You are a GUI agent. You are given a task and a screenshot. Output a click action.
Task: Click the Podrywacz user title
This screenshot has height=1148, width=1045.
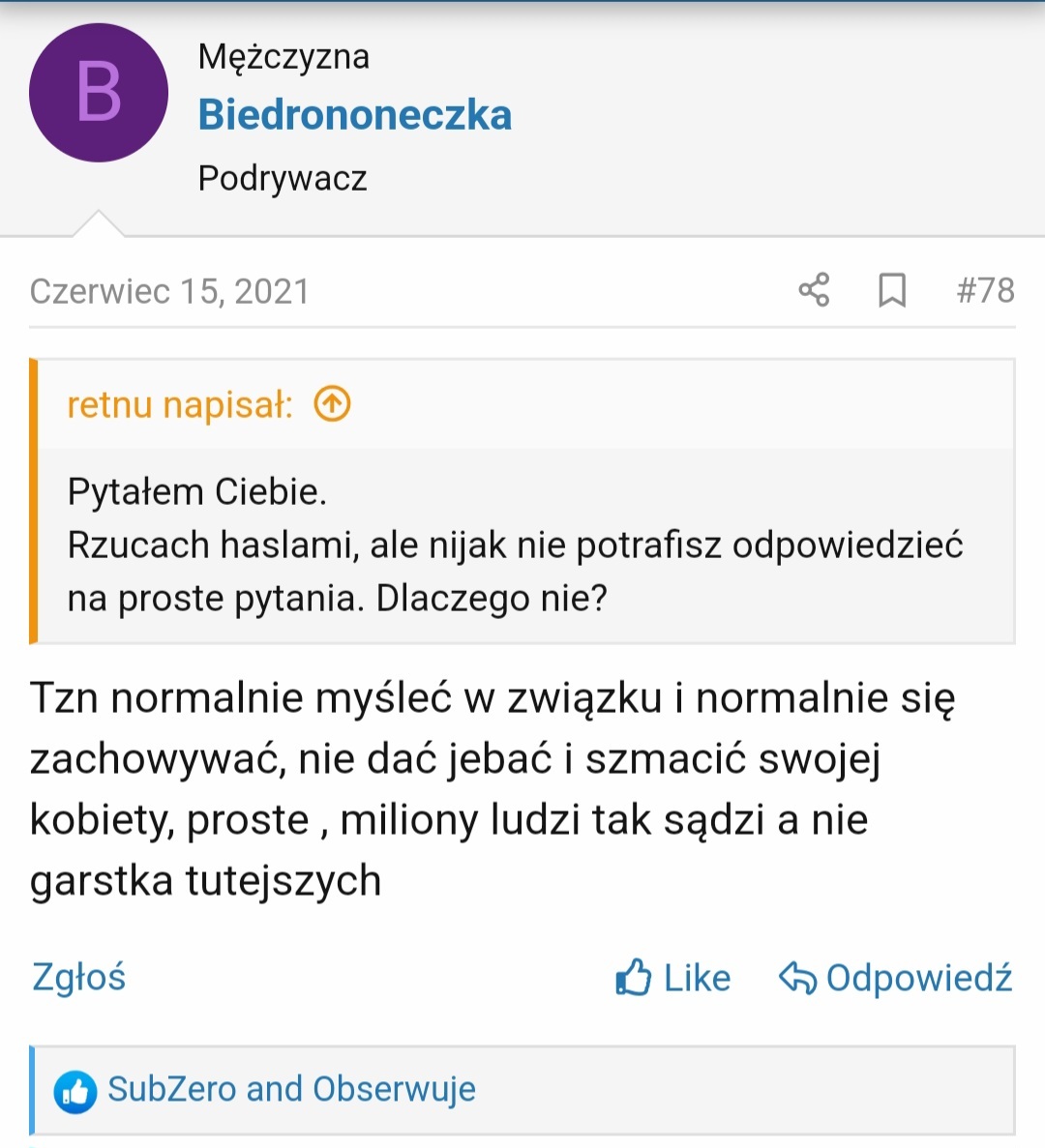click(x=283, y=179)
